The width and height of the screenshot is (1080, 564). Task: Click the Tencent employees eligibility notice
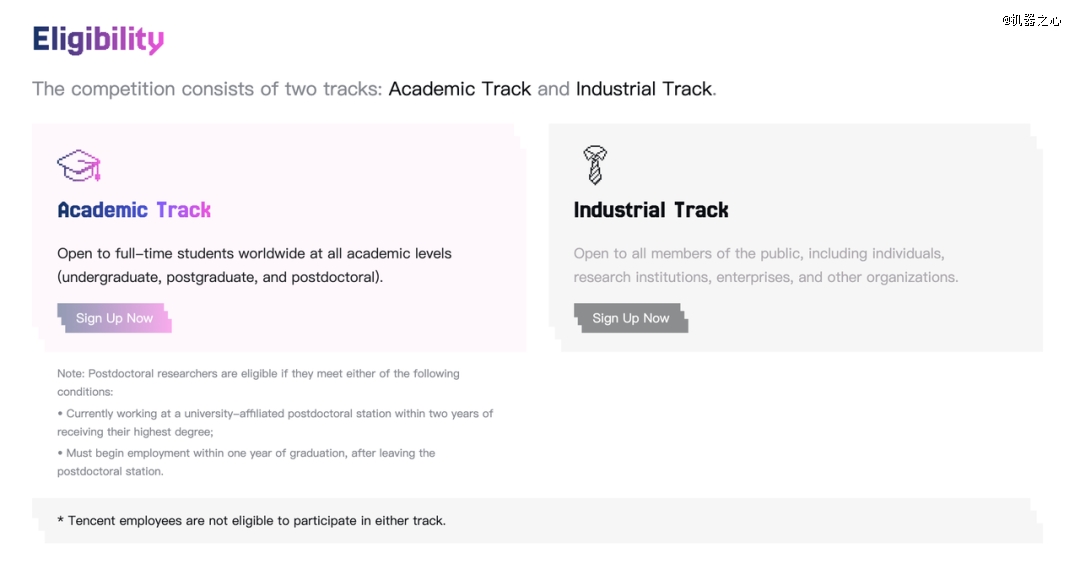click(x=252, y=521)
